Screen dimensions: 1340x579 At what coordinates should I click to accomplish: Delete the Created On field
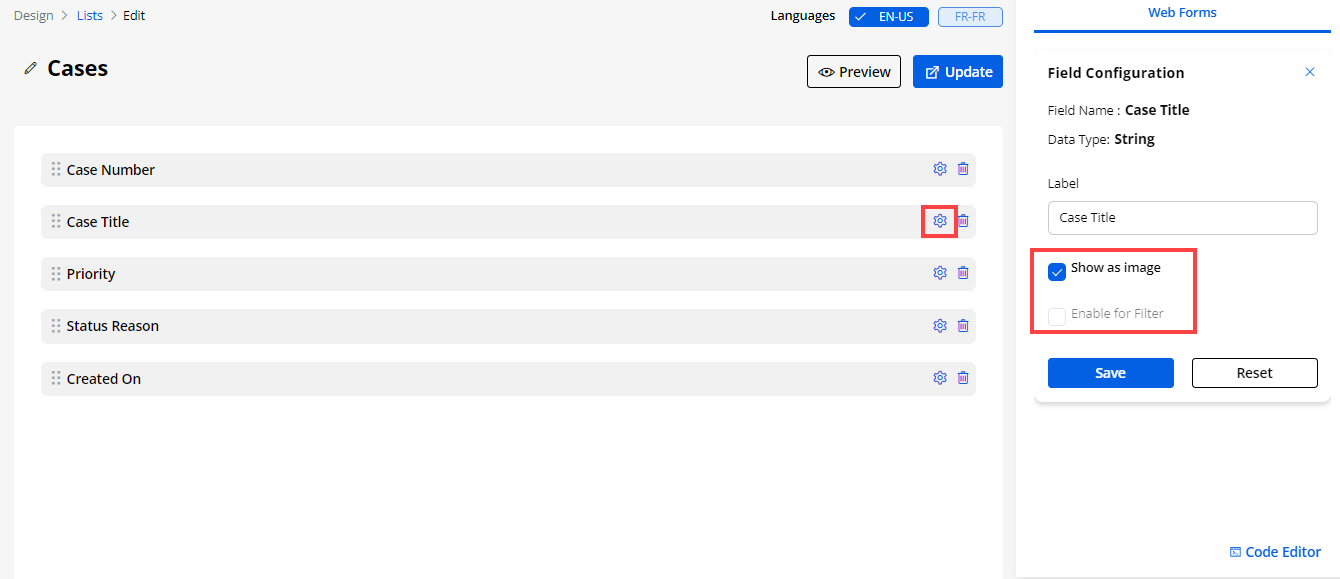coord(963,378)
